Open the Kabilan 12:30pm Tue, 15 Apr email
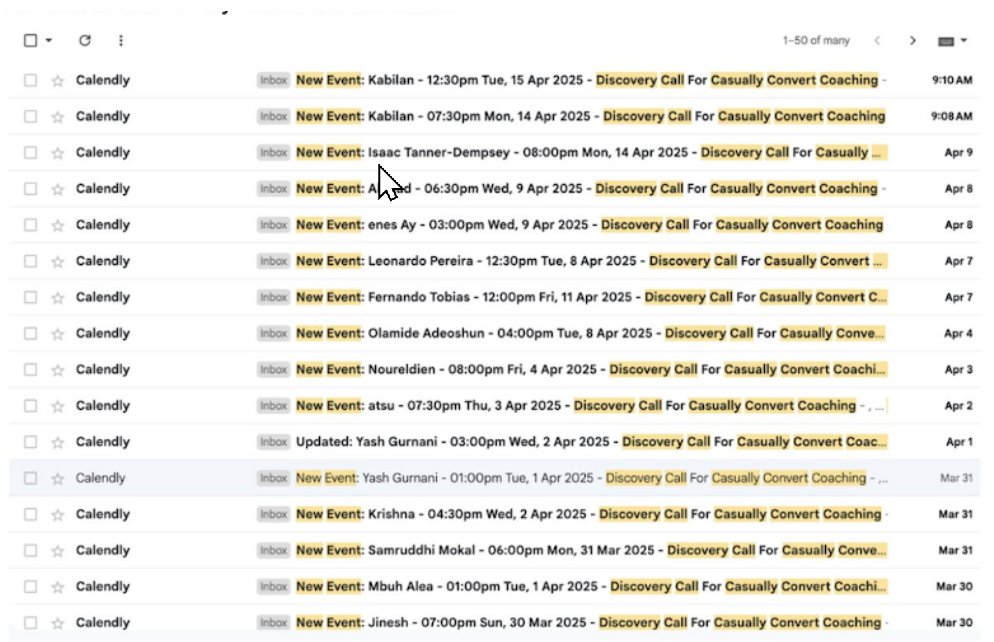The image size is (994, 642). (x=494, y=80)
